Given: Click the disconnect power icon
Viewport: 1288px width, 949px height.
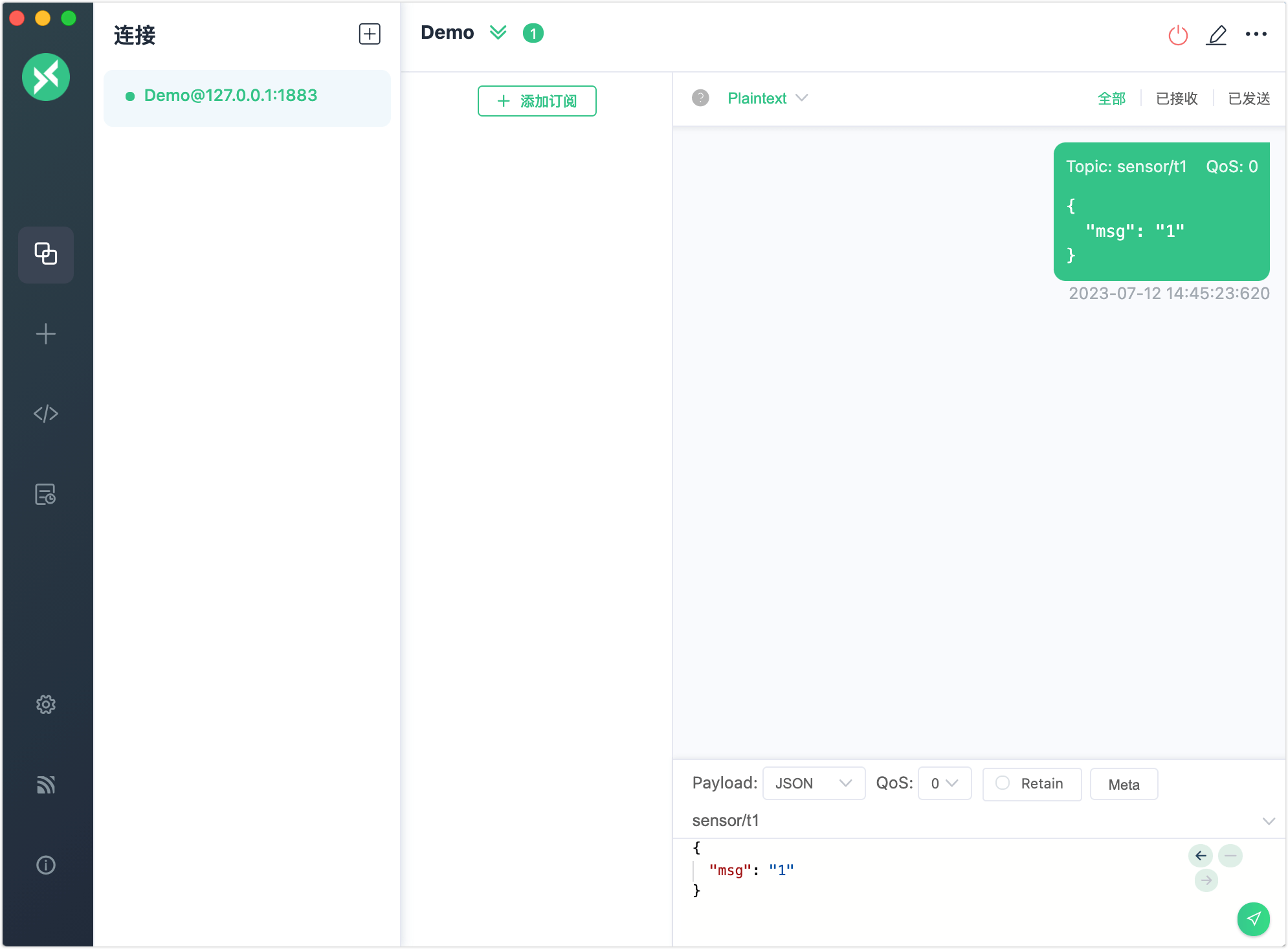Looking at the screenshot, I should [x=1177, y=35].
